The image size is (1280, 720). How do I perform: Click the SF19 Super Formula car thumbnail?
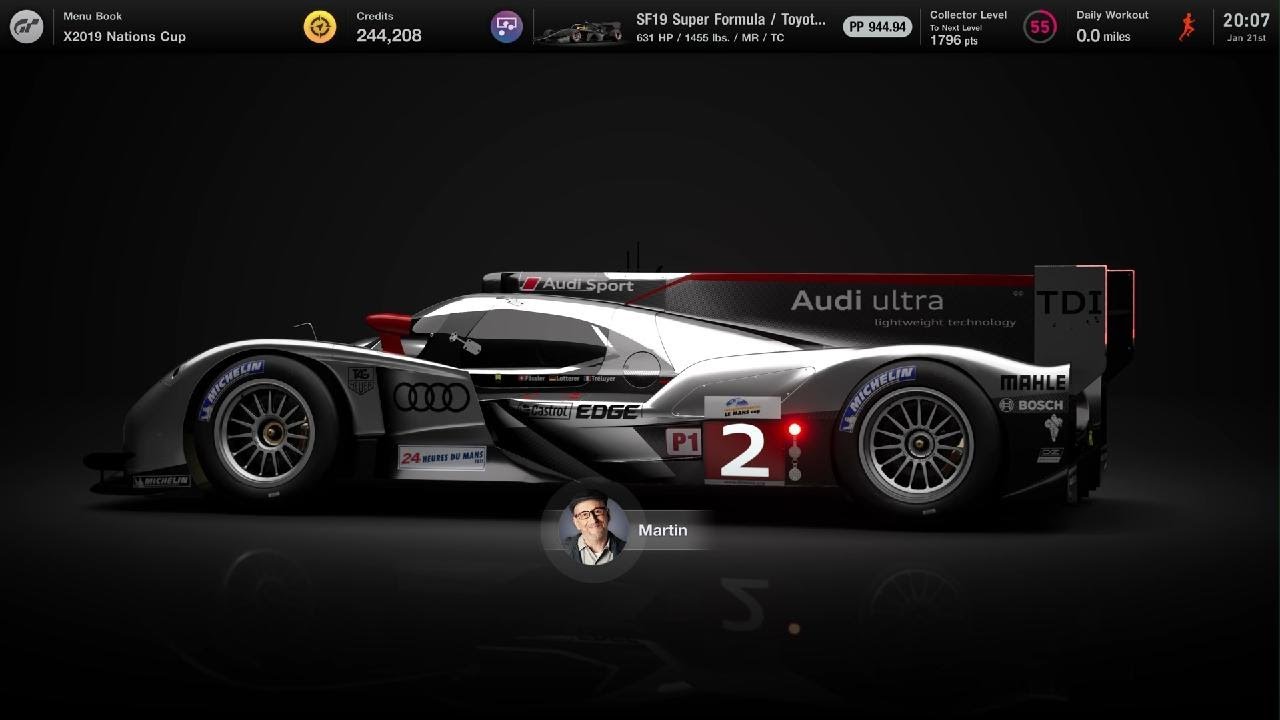coord(581,32)
